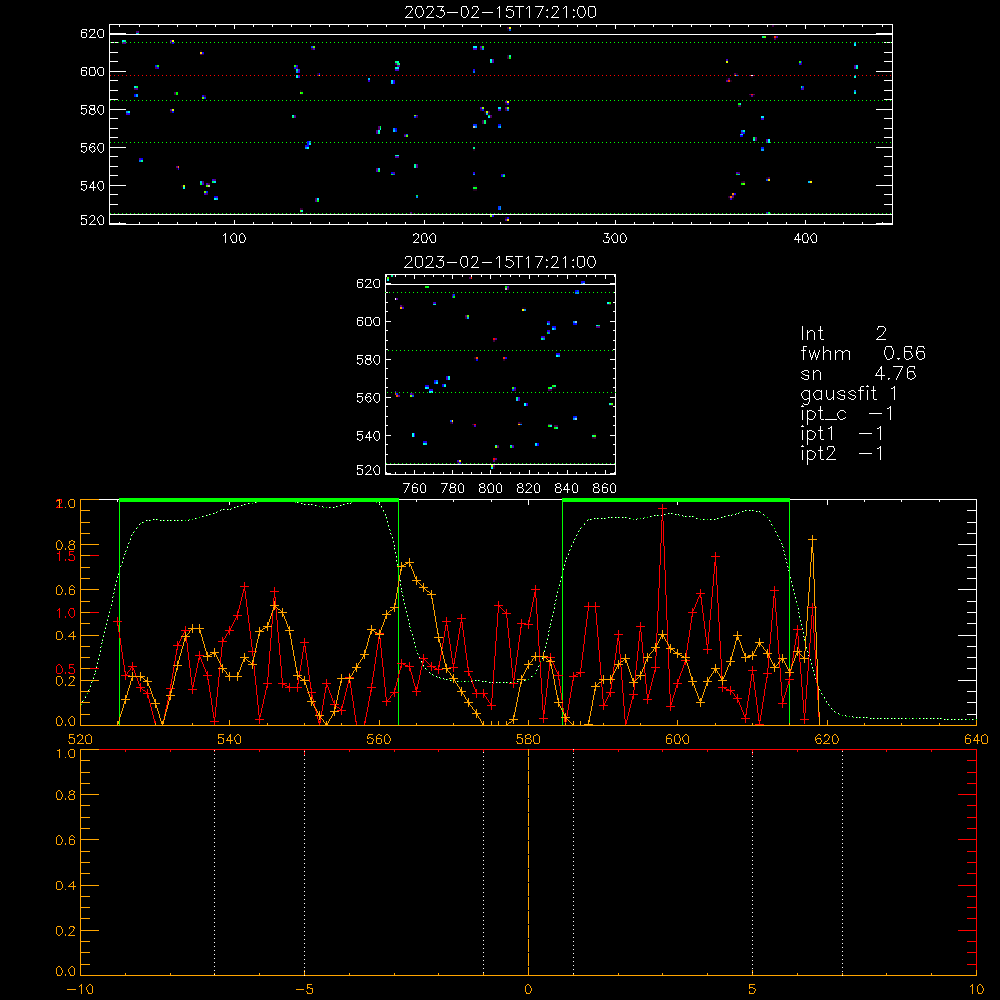Click the 780 tick in the middle plot
The image size is (1000, 1000).
(453, 489)
